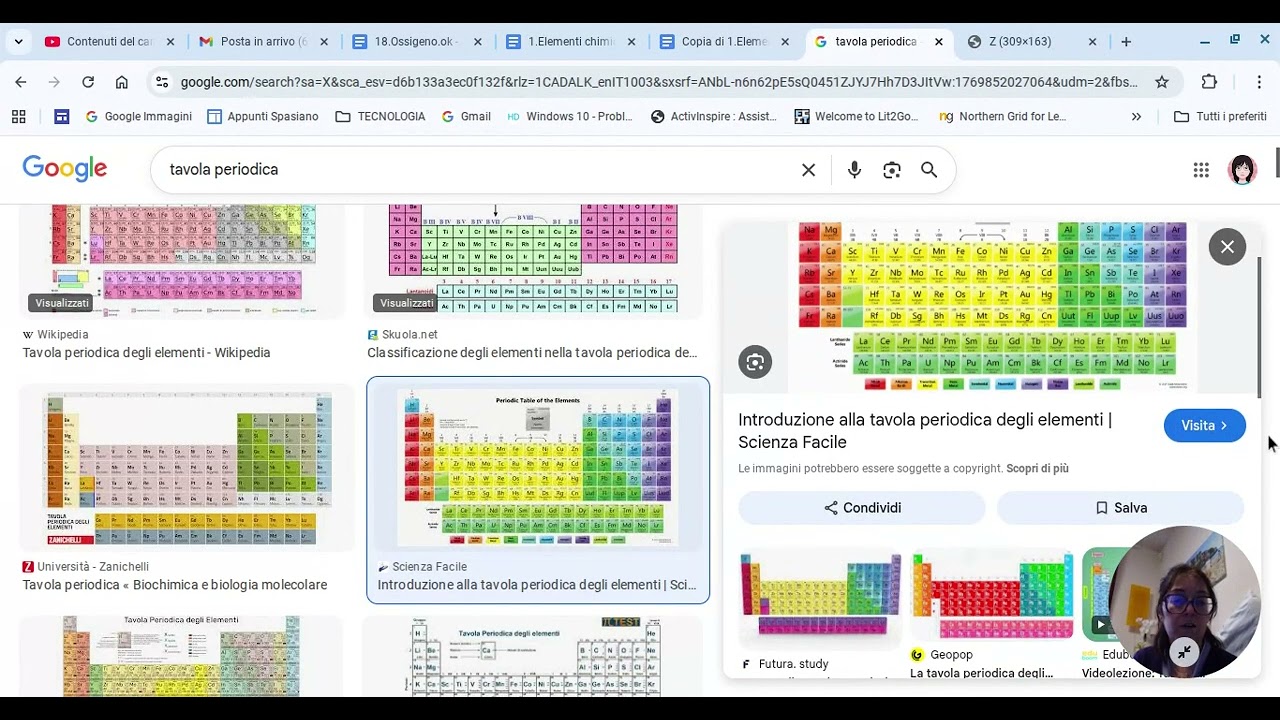This screenshot has height=720, width=1280.
Task: Open the large preview periodic table image
Action: 992,306
